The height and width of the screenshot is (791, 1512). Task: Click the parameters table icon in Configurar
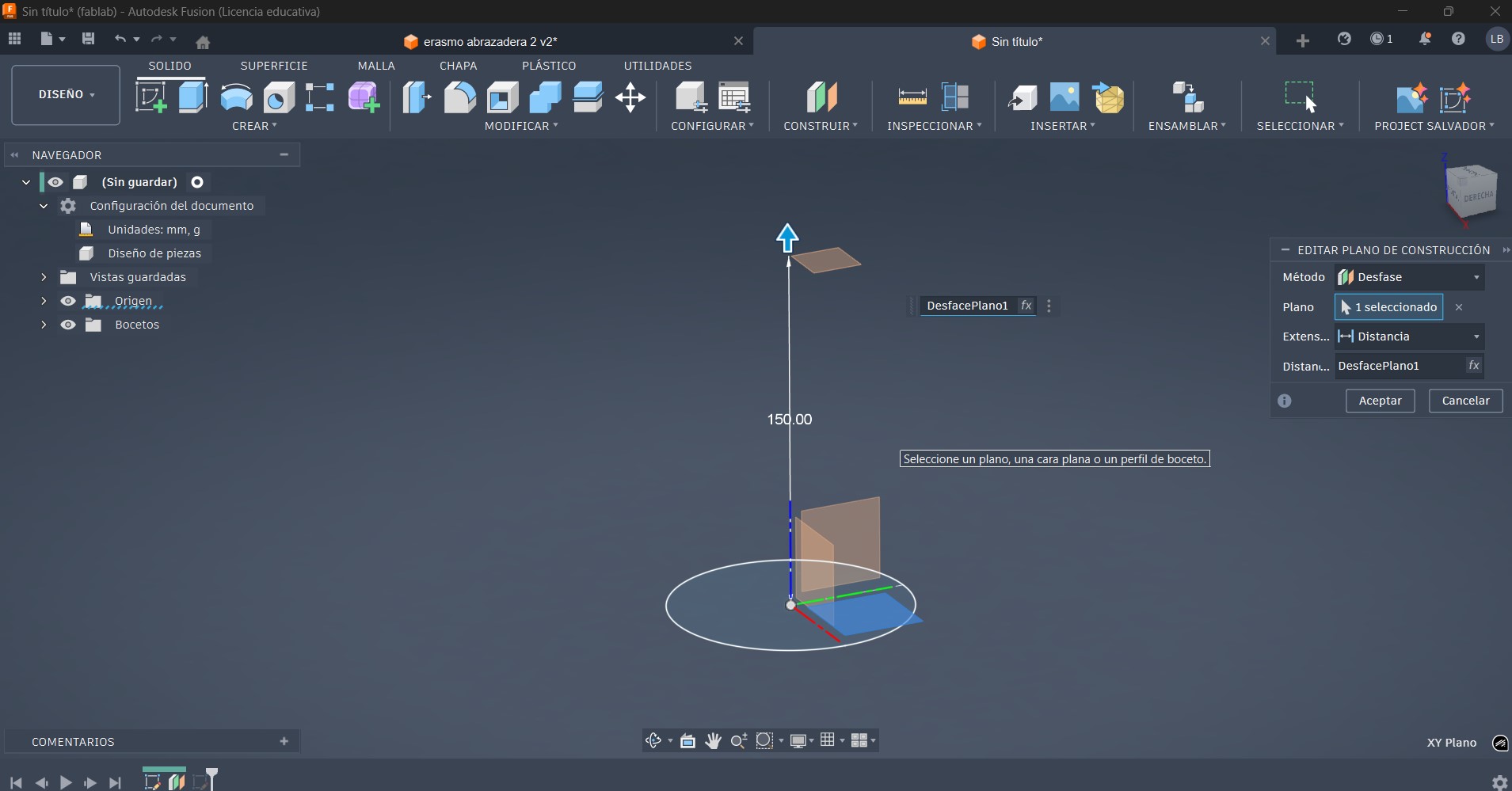coord(734,97)
